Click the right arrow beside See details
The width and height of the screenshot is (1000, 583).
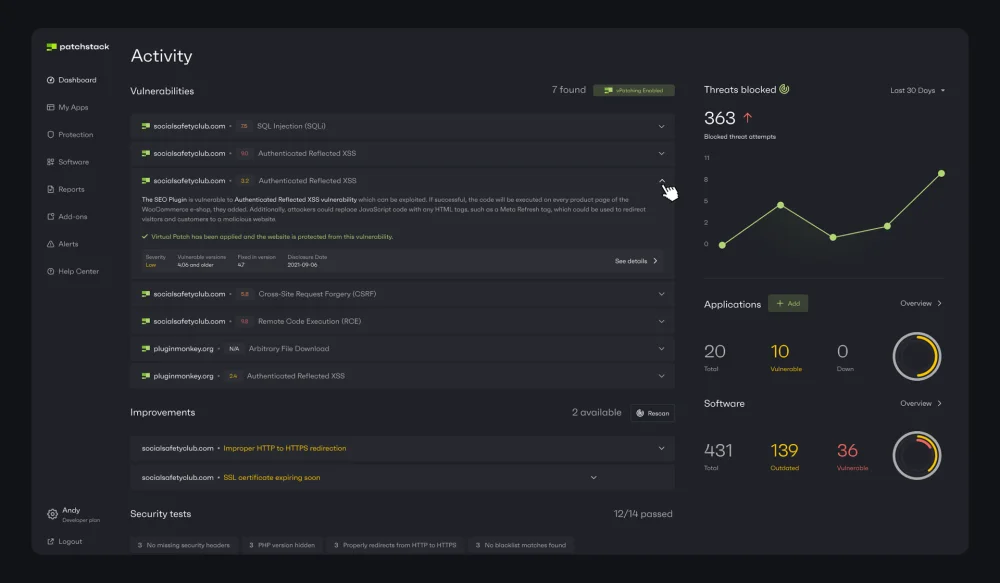[655, 261]
